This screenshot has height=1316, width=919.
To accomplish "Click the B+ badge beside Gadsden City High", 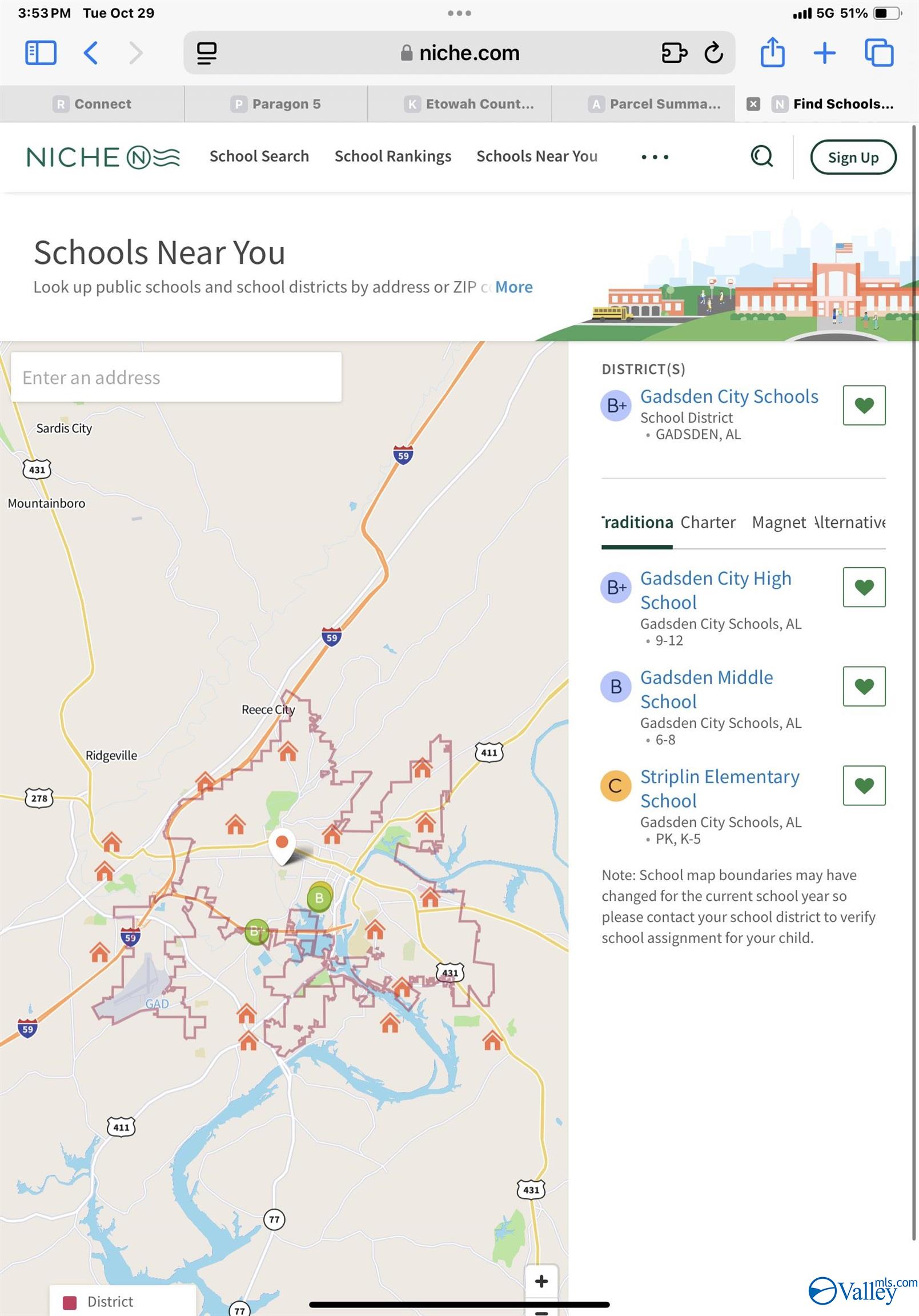I will pyautogui.click(x=616, y=588).
